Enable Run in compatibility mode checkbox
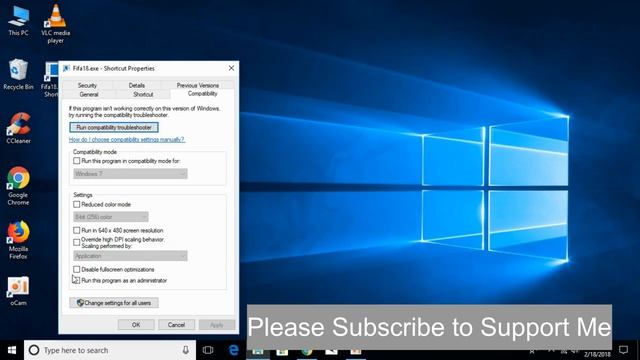The width and height of the screenshot is (640, 360). (76, 161)
